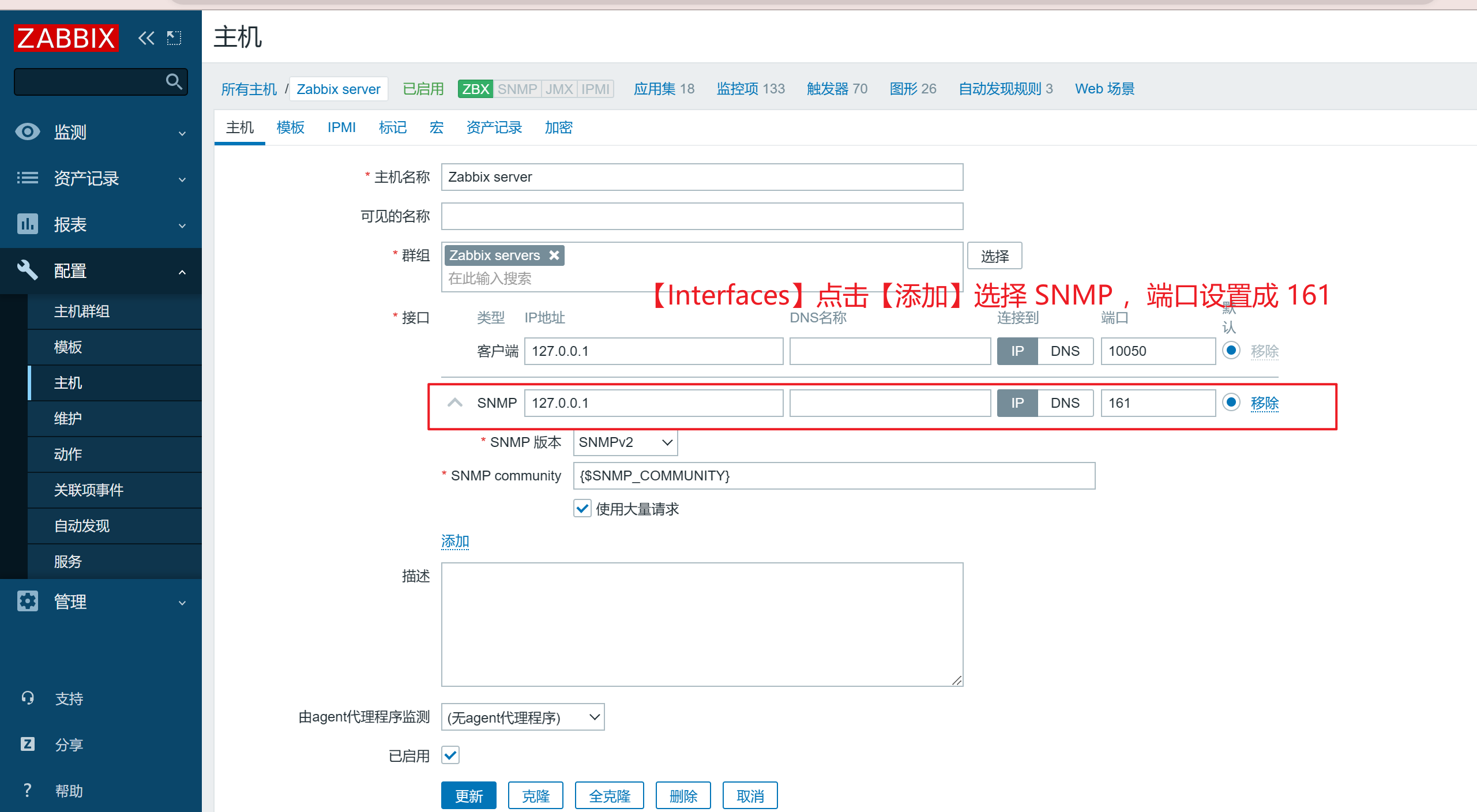Open 维护 in the sidebar
This screenshot has width=1477, height=812.
pos(115,419)
